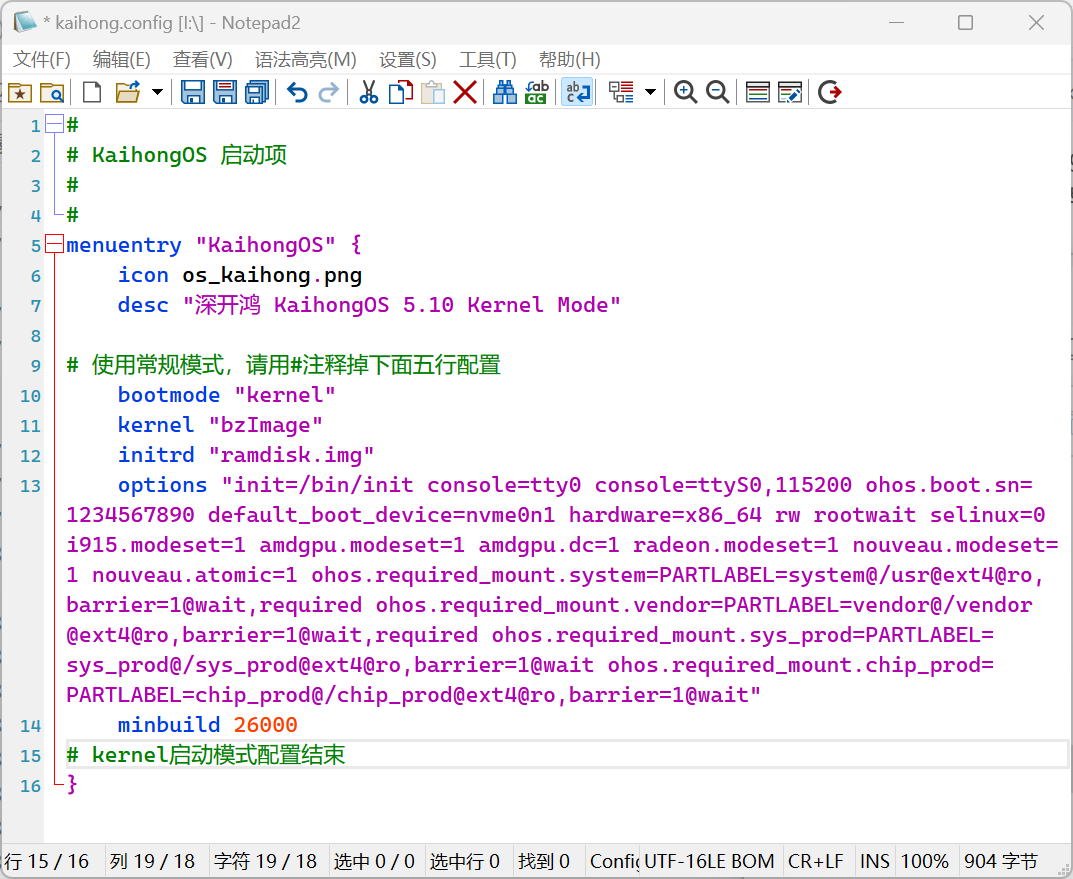Click the bootmode keyword on line 10
This screenshot has height=879, width=1073.
(x=169, y=395)
